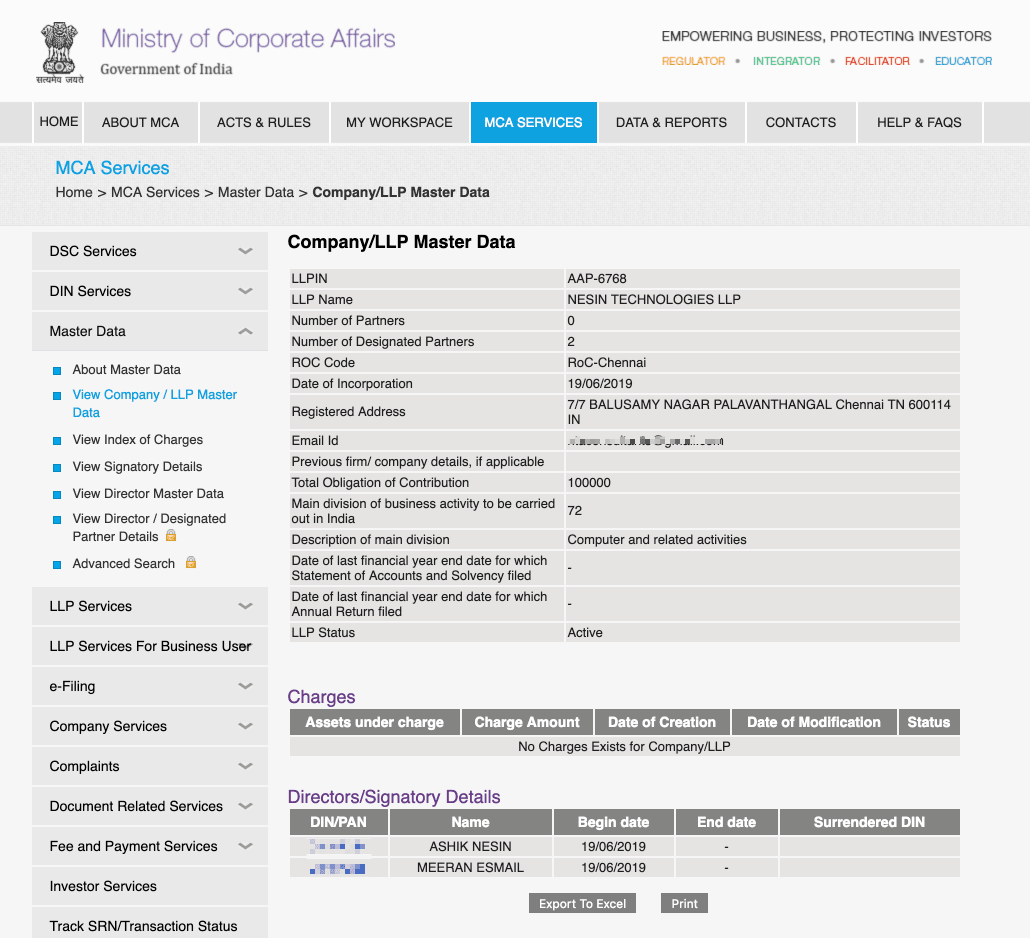1030x938 pixels.
Task: Open View Signatory Details link
Action: click(137, 466)
